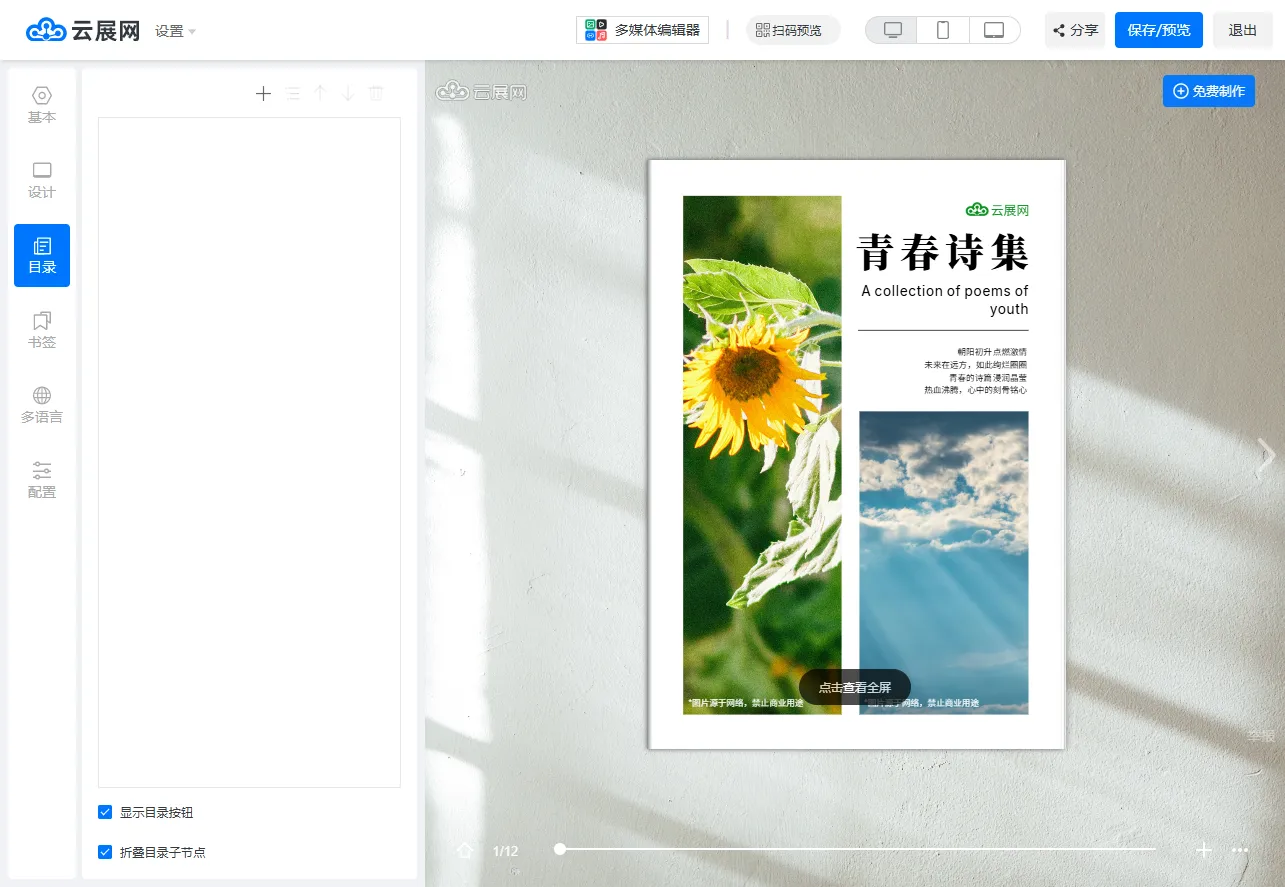Select mobile phone preview mode icon
Image resolution: width=1285 pixels, height=887 pixels.
[943, 30]
